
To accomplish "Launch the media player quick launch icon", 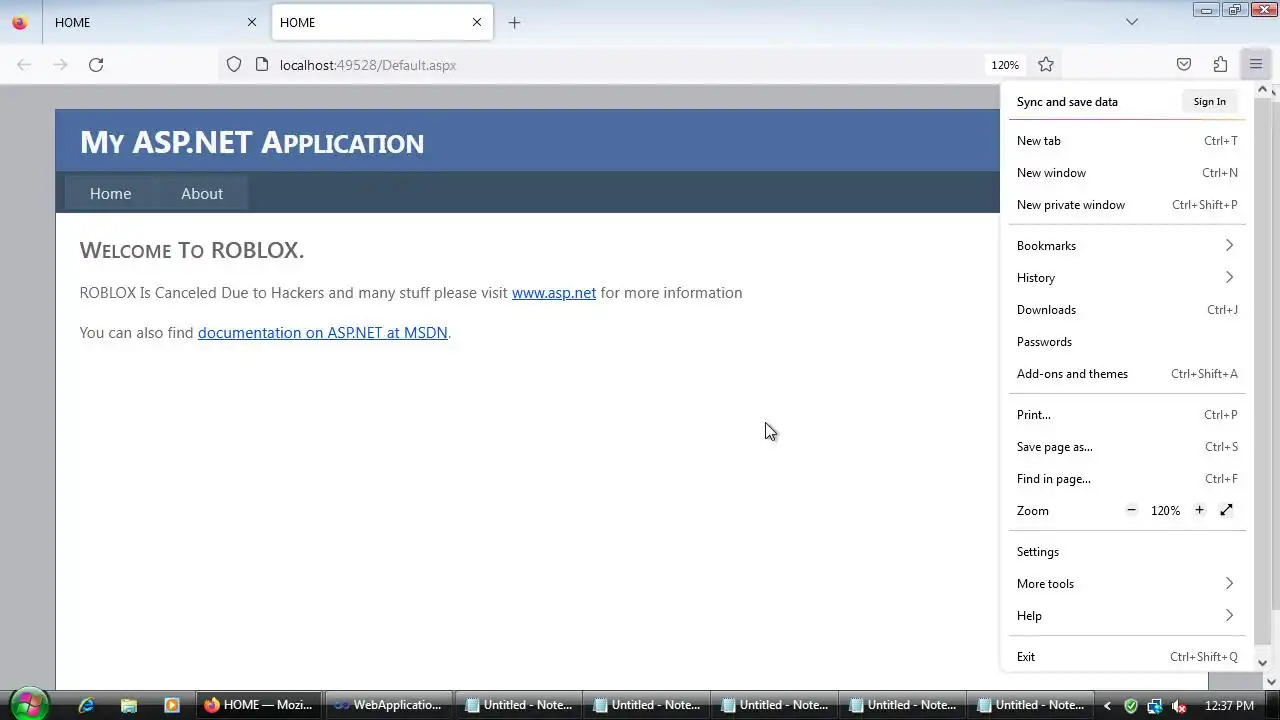I will [171, 705].
